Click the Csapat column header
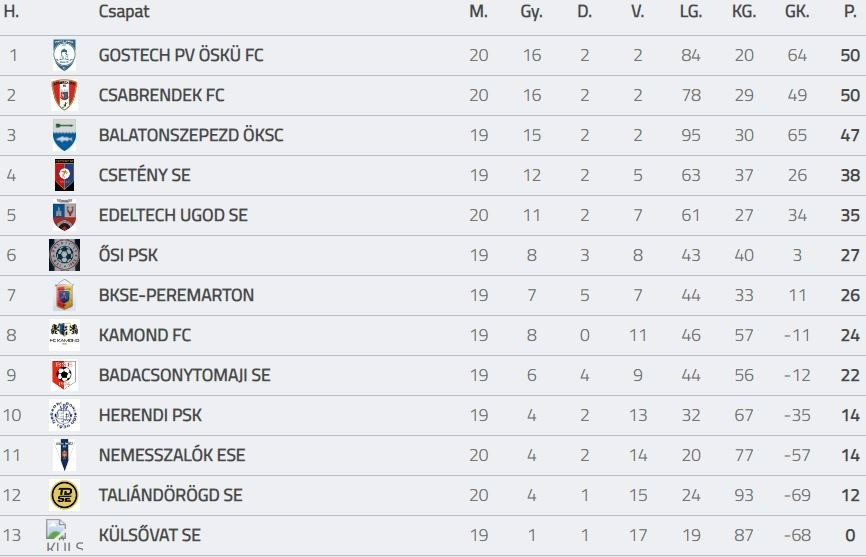The image size is (866, 557). [x=124, y=12]
